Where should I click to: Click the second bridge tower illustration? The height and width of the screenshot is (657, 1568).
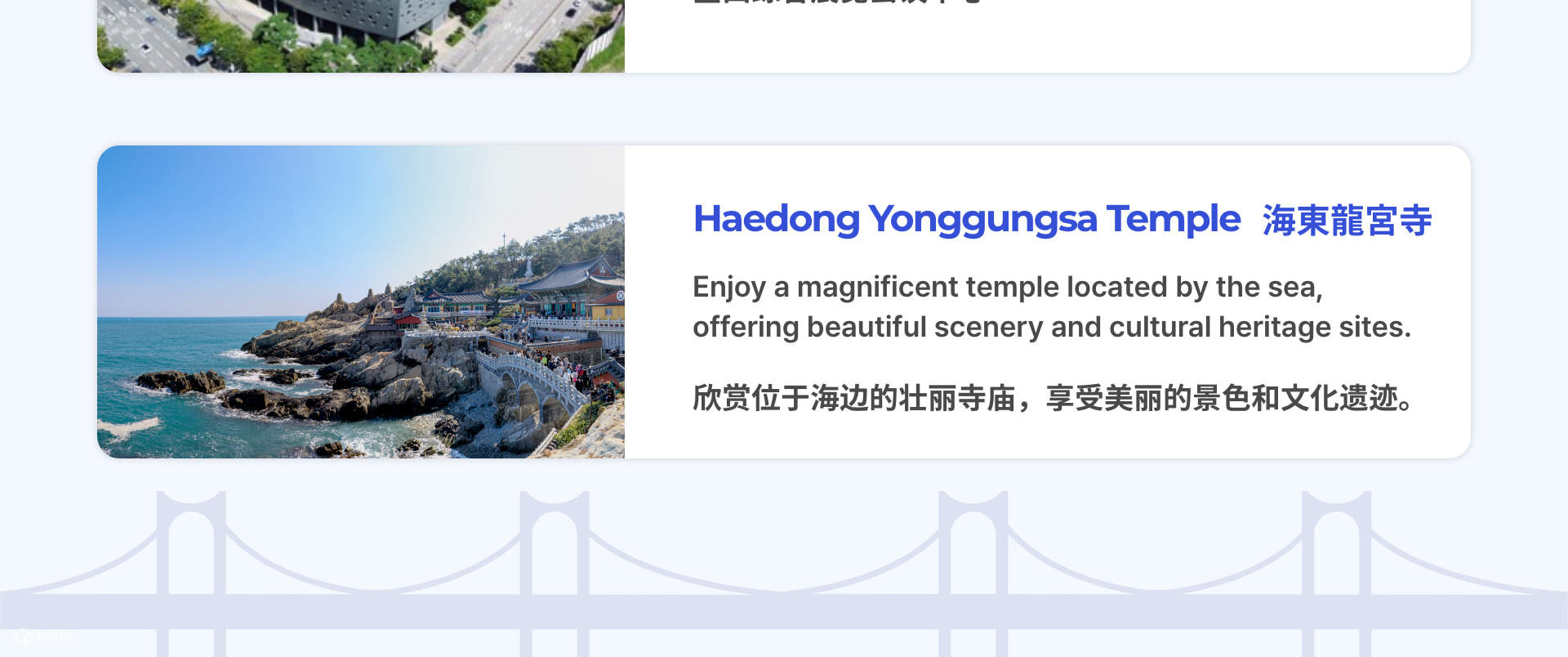tap(555, 574)
